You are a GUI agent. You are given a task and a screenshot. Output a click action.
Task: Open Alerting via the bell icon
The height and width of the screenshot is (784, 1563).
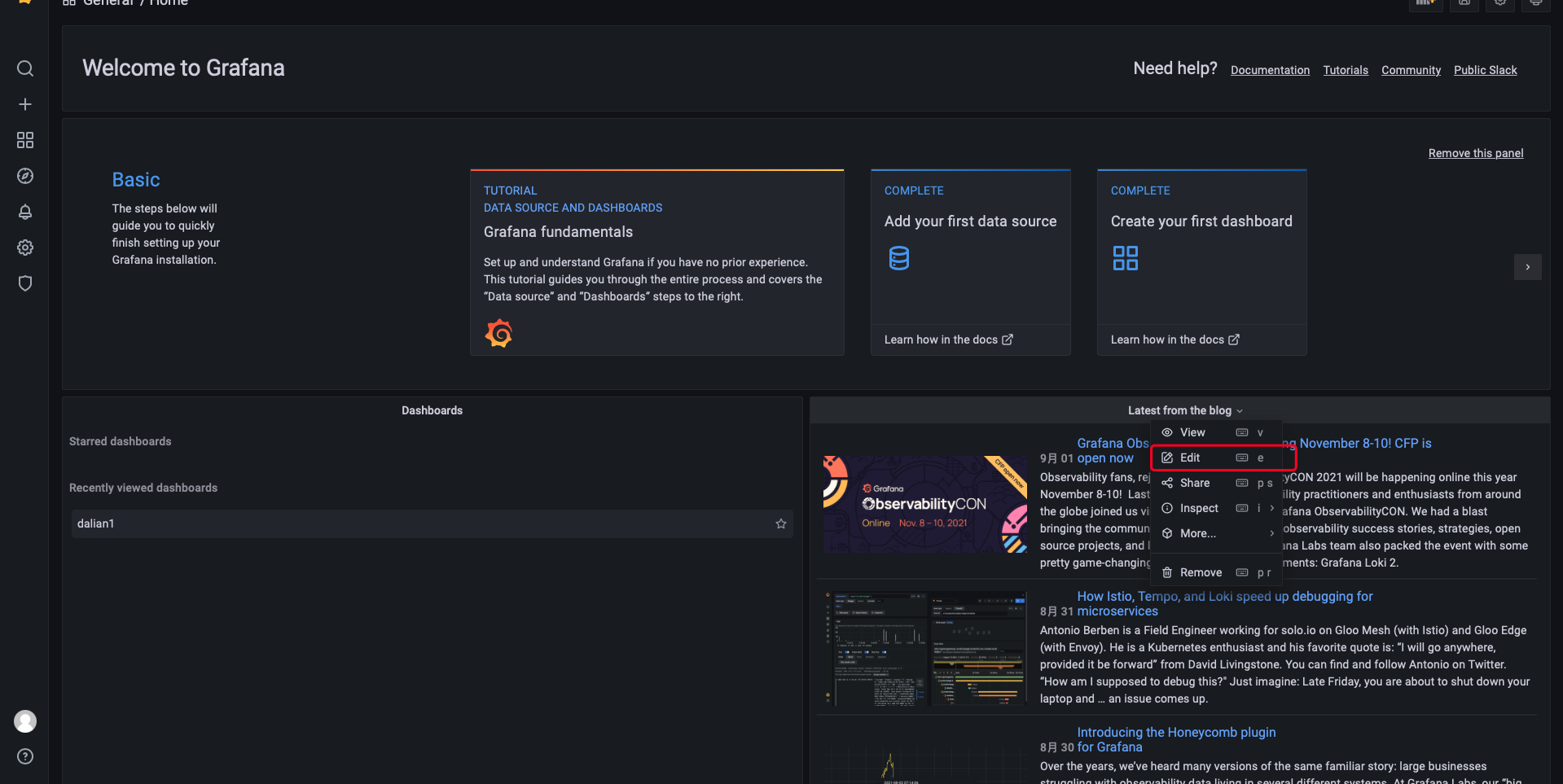(x=25, y=212)
